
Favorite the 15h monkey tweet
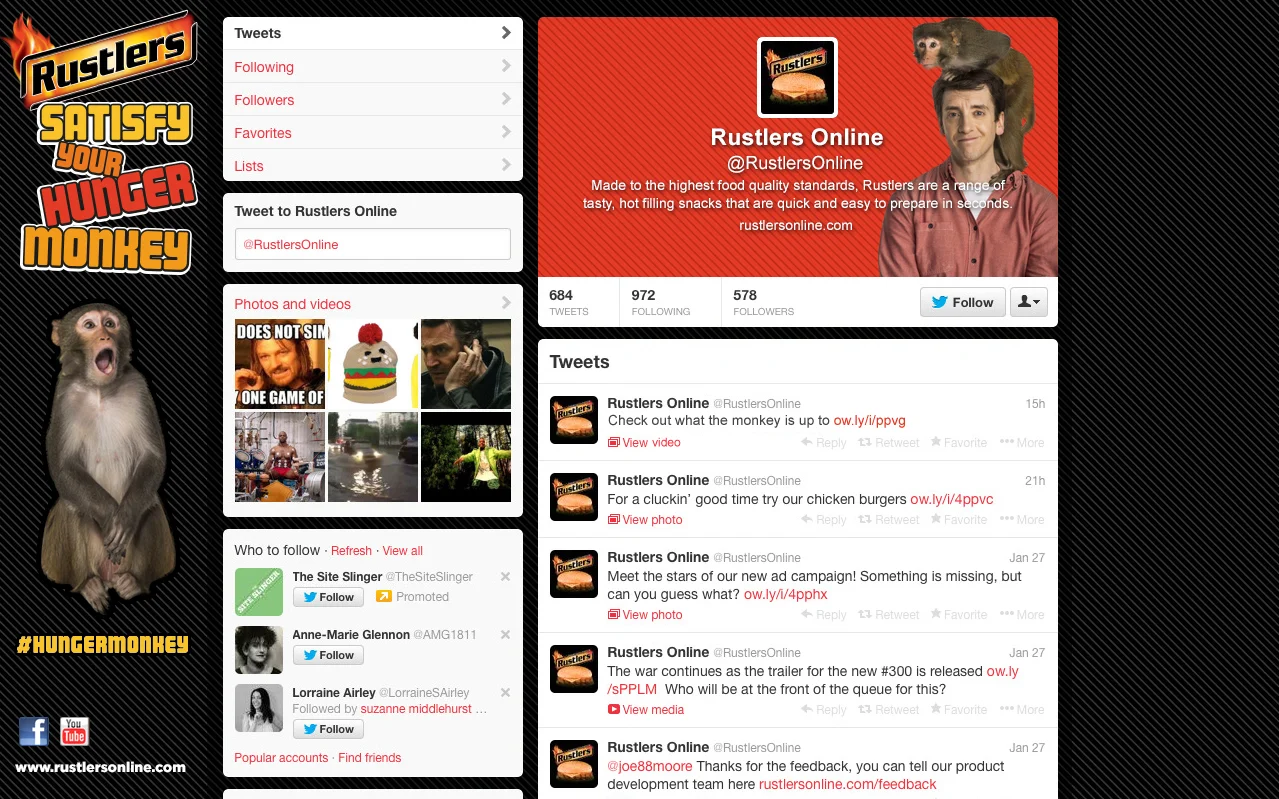959,443
